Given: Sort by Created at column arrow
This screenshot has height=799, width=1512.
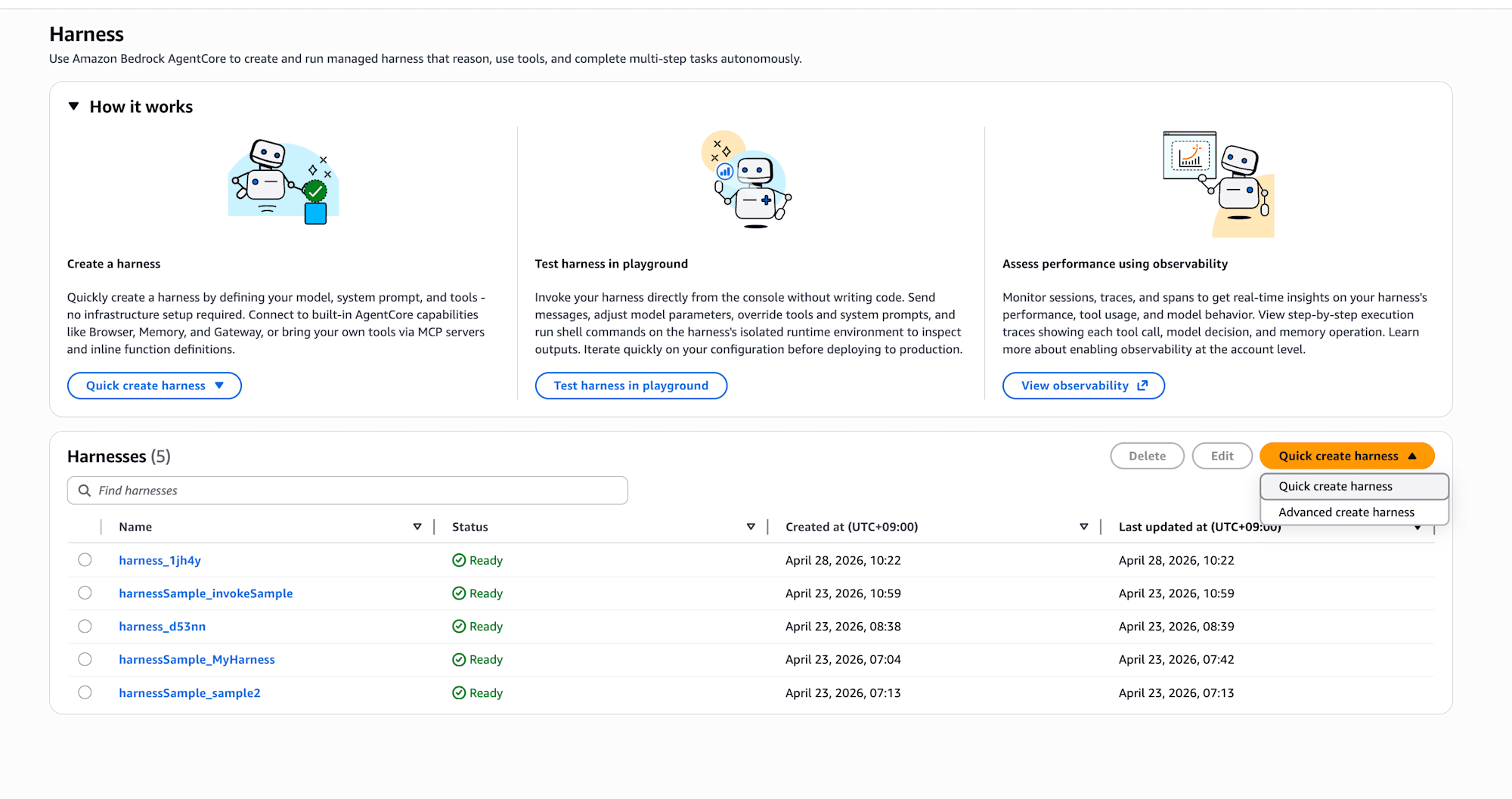Looking at the screenshot, I should point(1084,527).
